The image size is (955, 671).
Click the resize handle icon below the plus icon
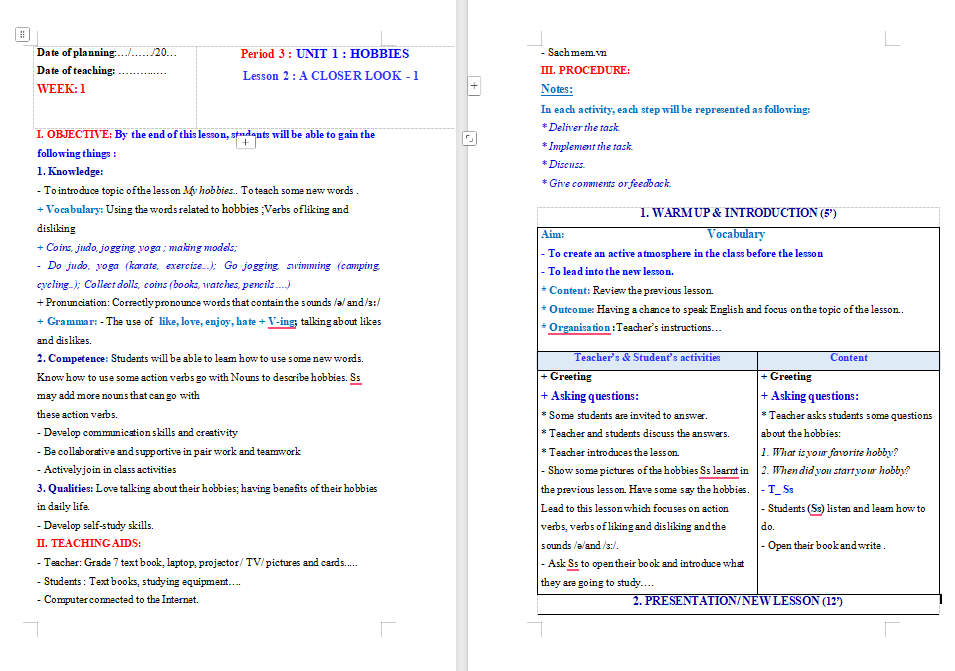point(469,138)
